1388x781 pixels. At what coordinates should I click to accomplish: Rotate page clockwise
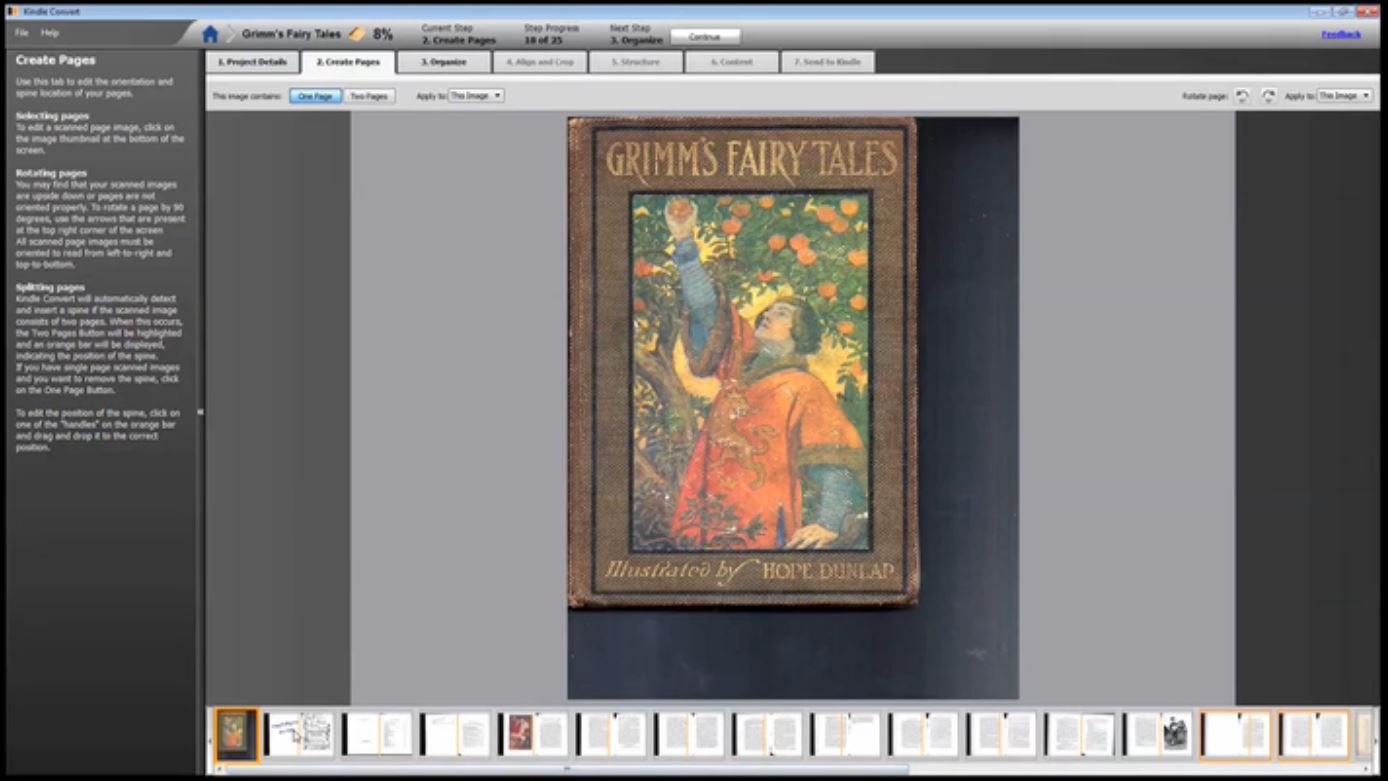click(1268, 96)
